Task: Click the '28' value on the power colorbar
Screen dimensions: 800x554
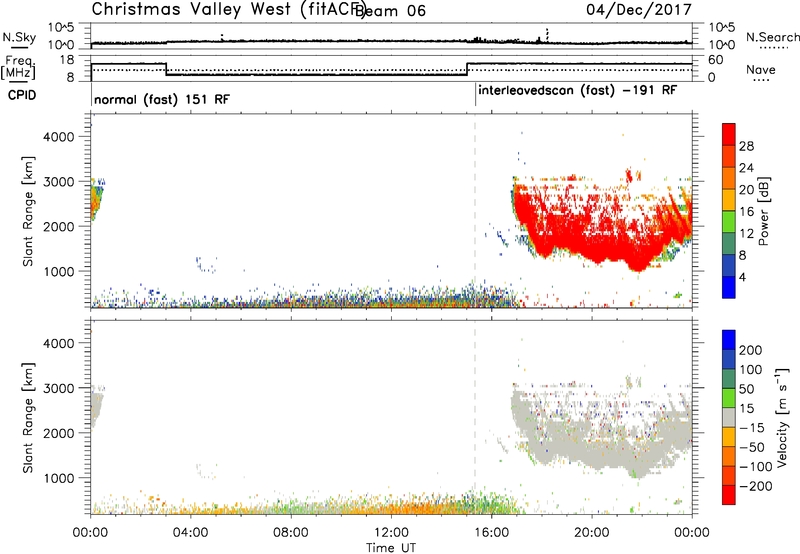Action: [746, 146]
